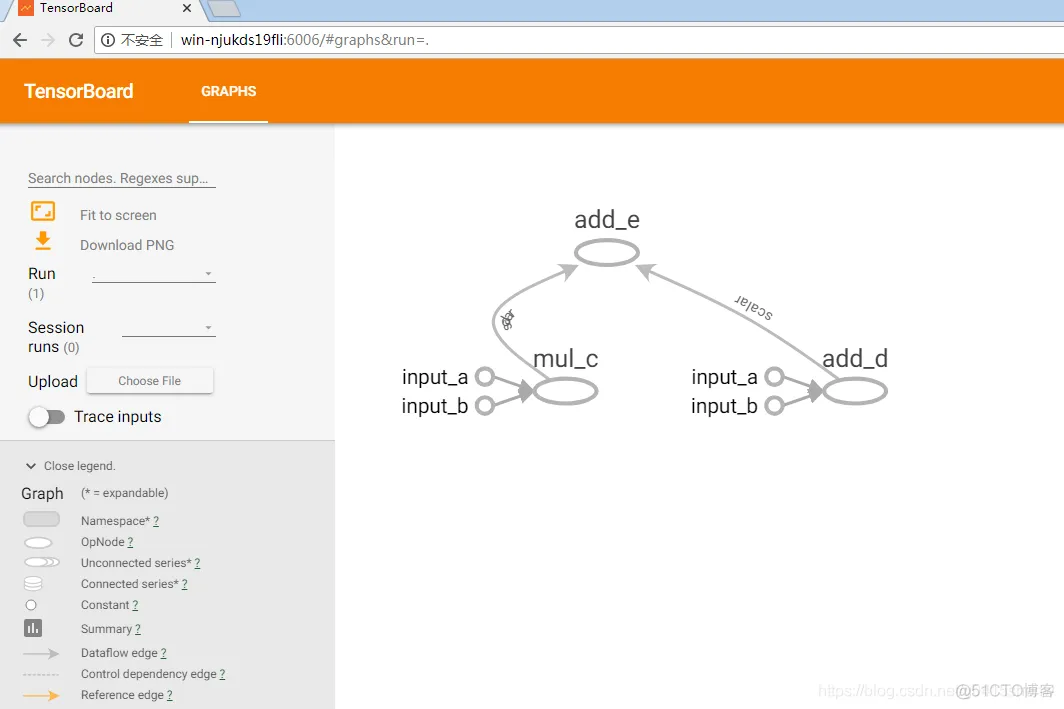This screenshot has height=709, width=1064.
Task: Click the Choose File upload button
Action: click(150, 381)
